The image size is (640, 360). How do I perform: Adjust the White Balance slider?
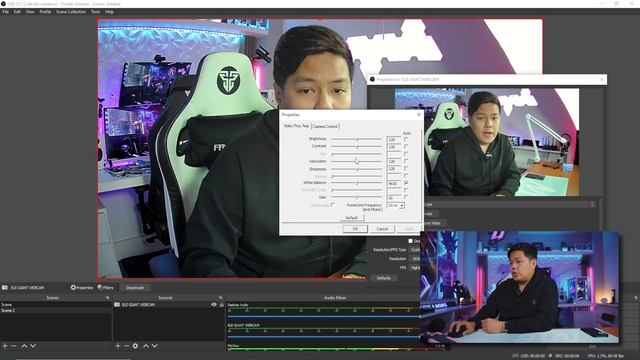(357, 183)
